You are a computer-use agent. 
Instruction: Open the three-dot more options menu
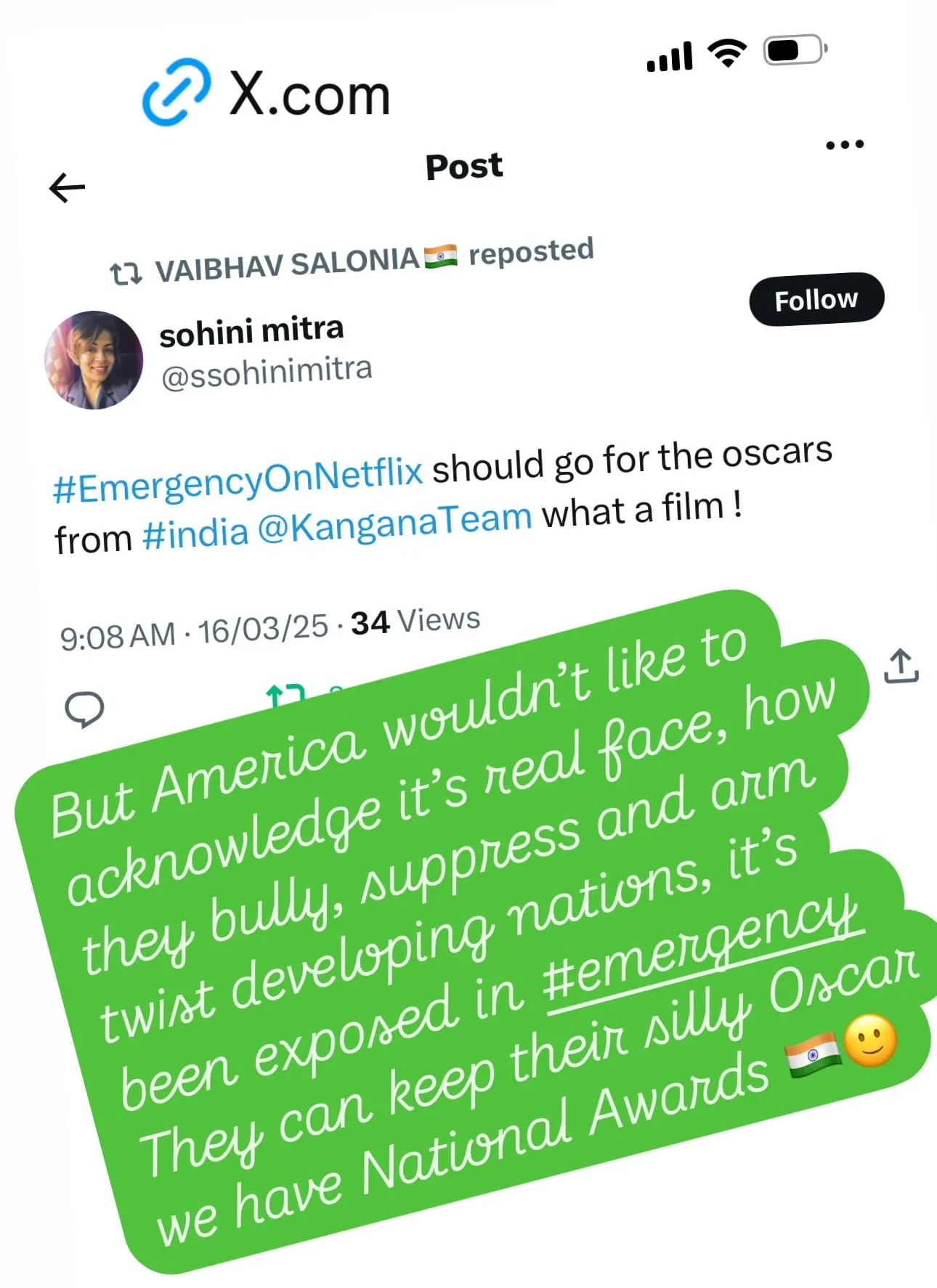[x=845, y=144]
